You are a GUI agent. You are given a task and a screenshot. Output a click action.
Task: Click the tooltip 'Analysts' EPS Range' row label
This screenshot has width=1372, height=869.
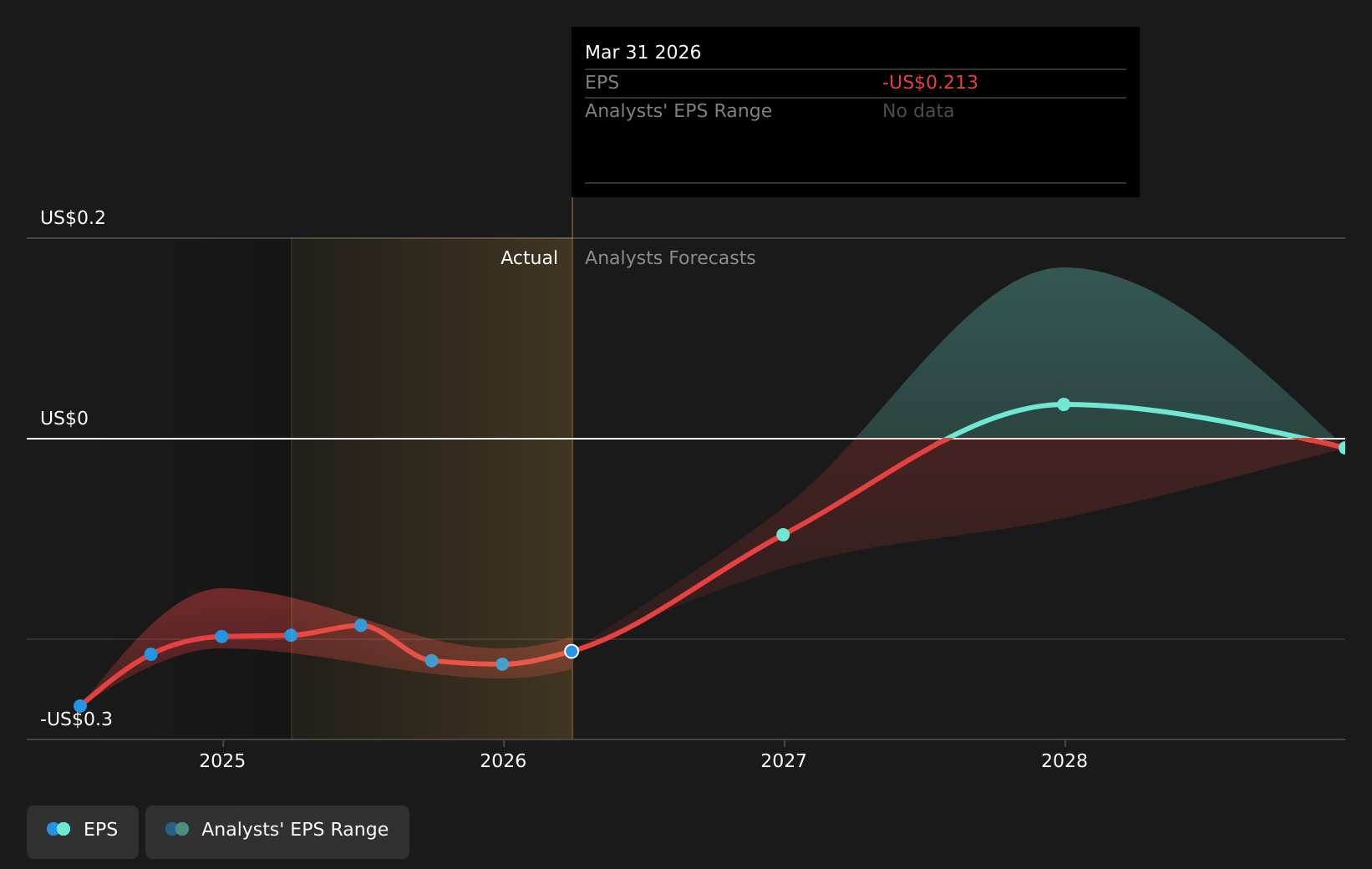click(x=678, y=111)
